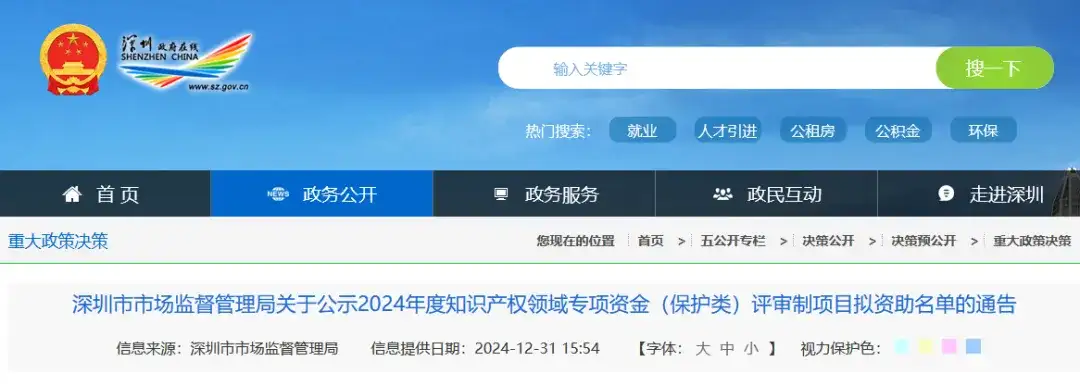The height and width of the screenshot is (386, 1080).
Task: Select small font size 小
Action: (x=751, y=349)
